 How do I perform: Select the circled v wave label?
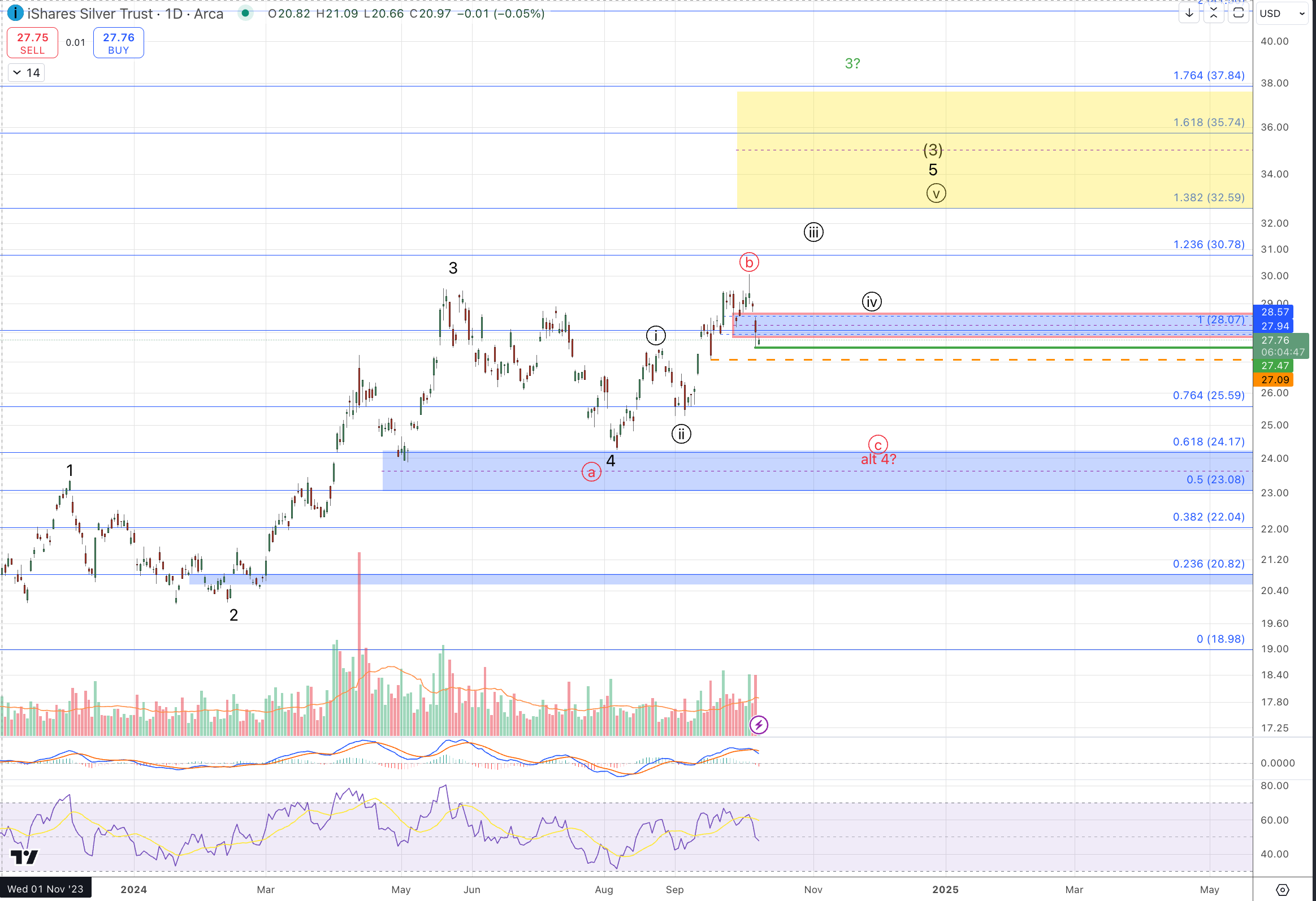936,194
